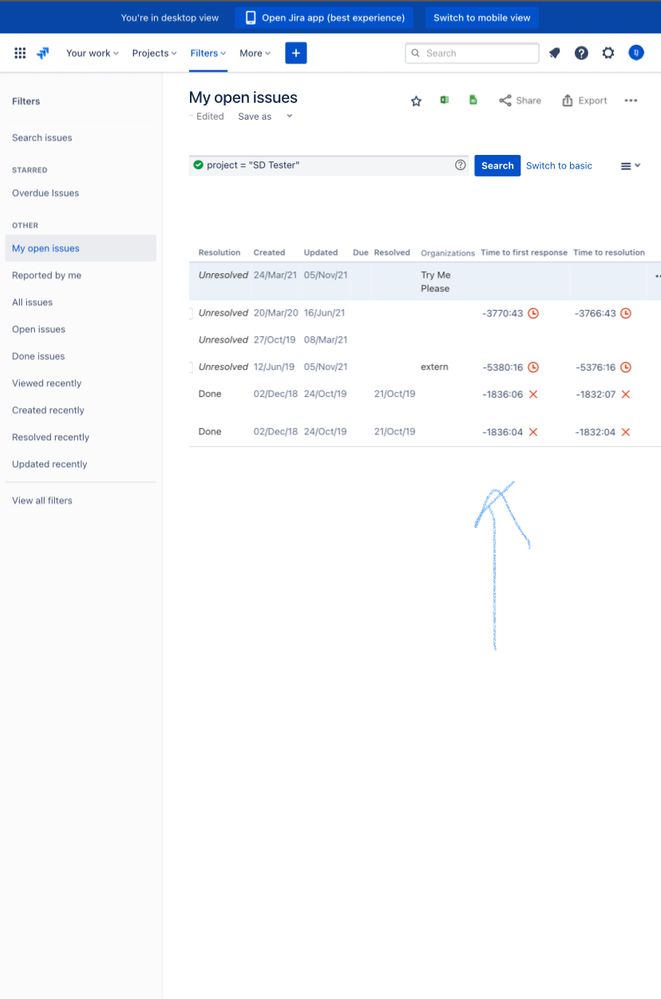Click the X icon next to -1832:07
661x999 pixels.
626,394
